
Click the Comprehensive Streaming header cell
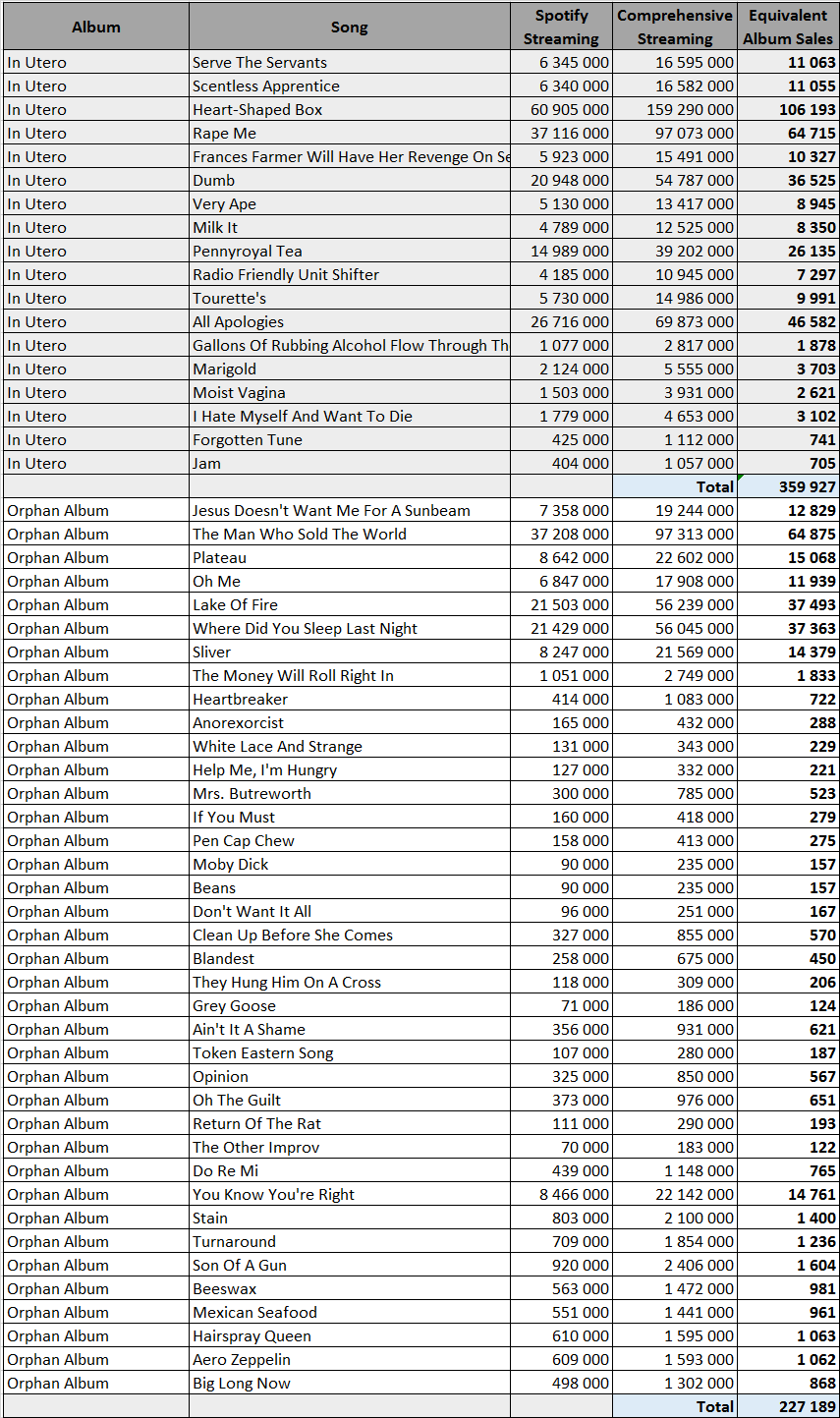pyautogui.click(x=674, y=27)
